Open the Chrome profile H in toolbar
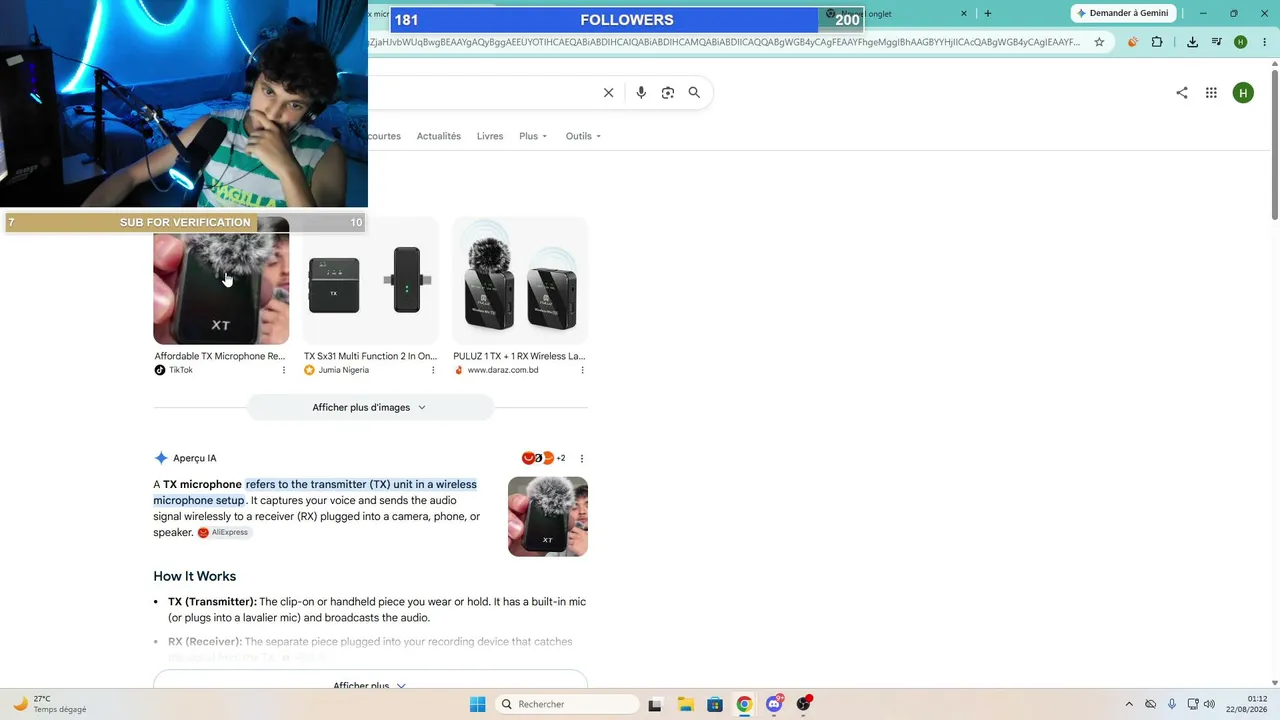 (1240, 42)
